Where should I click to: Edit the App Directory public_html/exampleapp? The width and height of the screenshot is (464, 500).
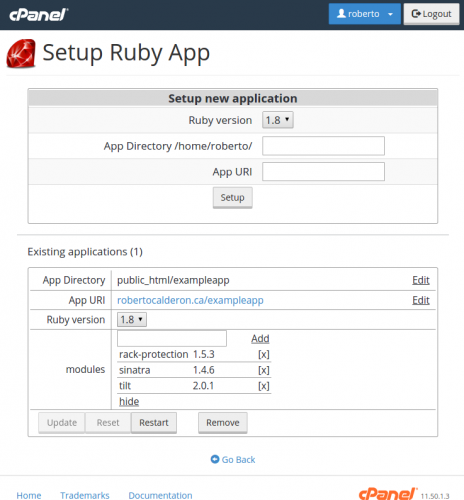click(421, 280)
